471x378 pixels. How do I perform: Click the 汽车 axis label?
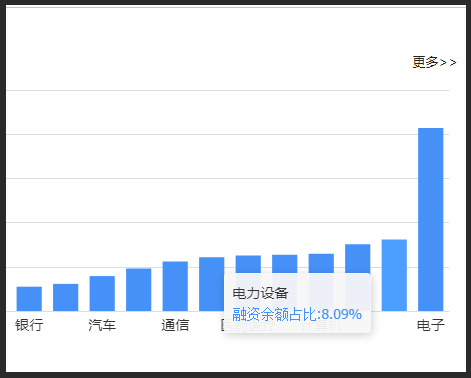[102, 325]
